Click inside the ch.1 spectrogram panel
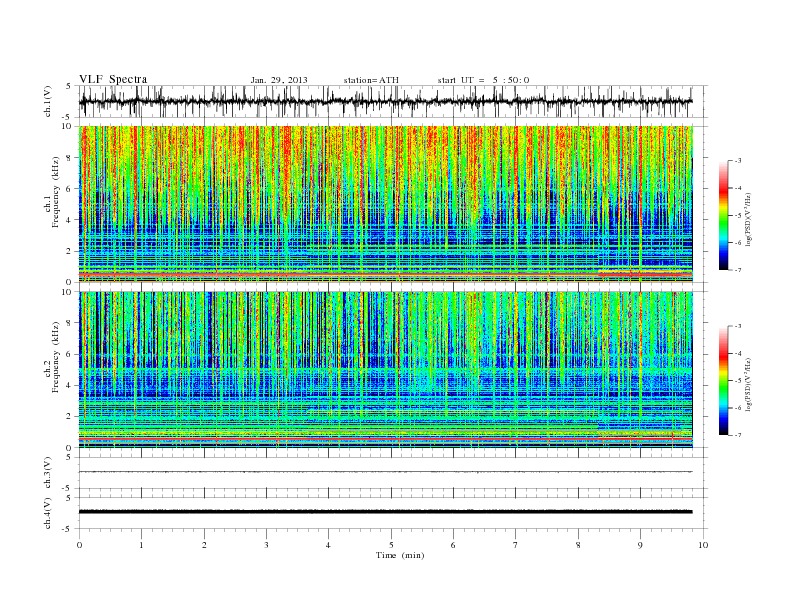792x612 pixels. point(385,204)
